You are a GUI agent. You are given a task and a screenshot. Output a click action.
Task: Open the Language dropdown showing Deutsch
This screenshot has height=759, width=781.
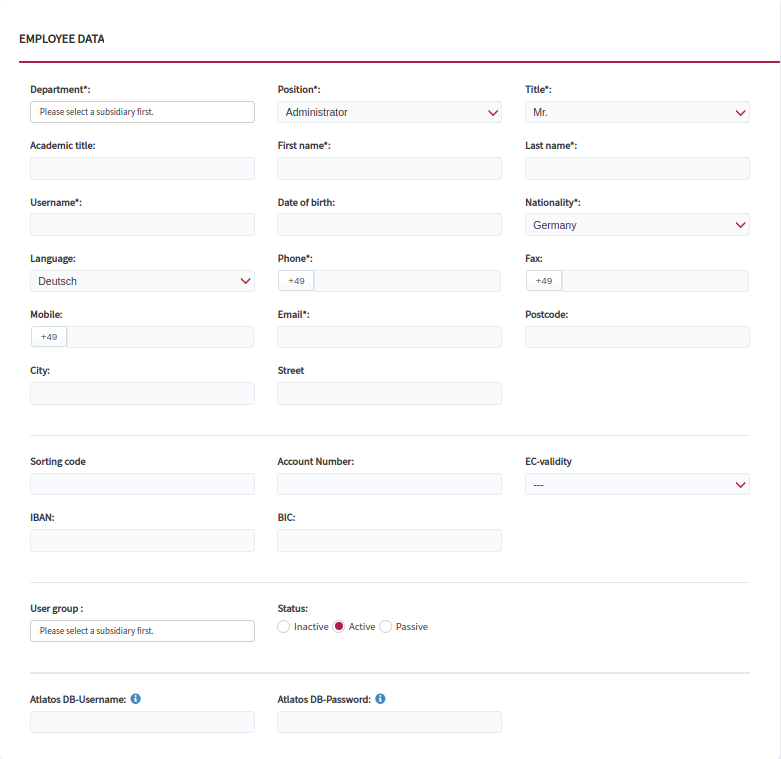click(x=142, y=281)
